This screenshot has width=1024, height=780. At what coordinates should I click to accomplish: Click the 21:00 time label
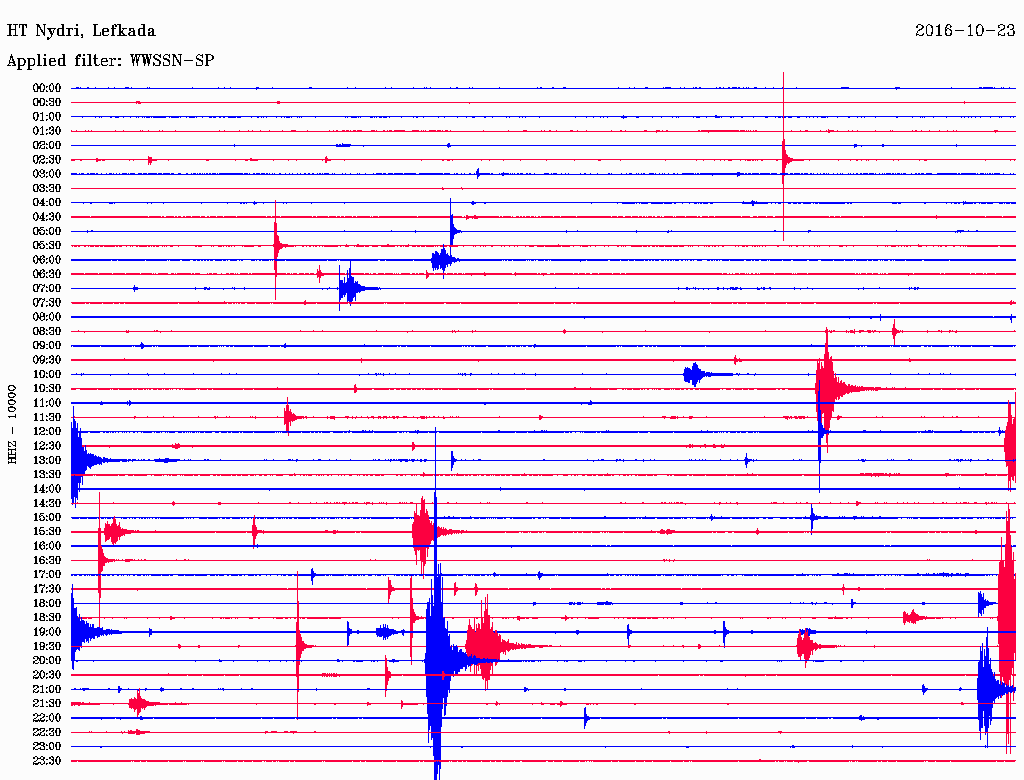point(47,689)
